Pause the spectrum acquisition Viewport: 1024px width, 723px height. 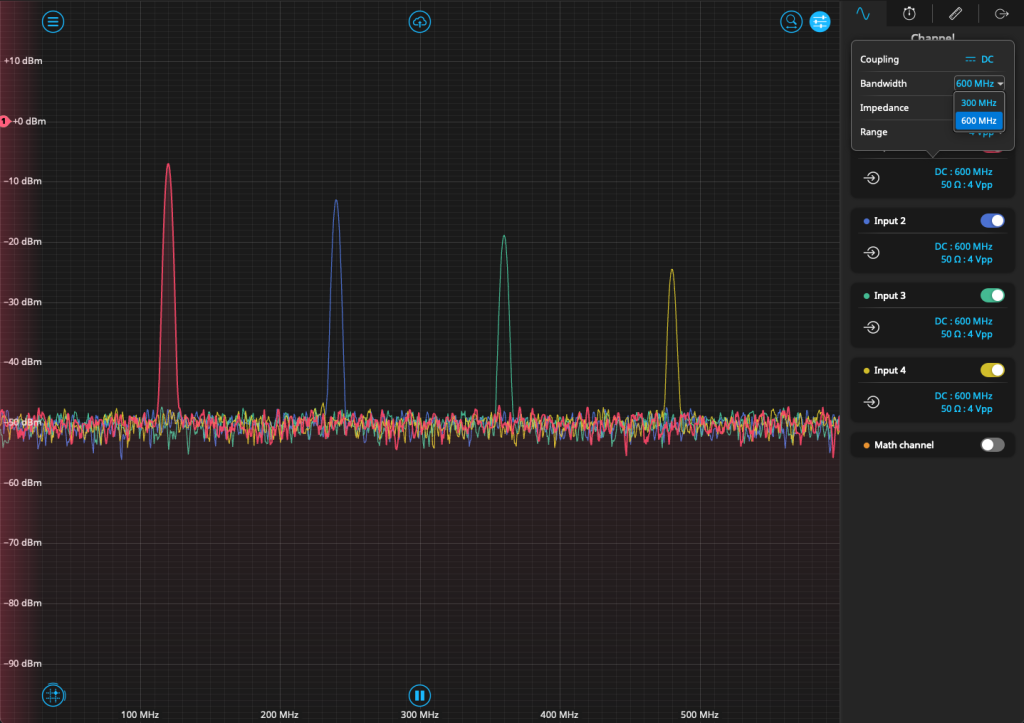420,695
